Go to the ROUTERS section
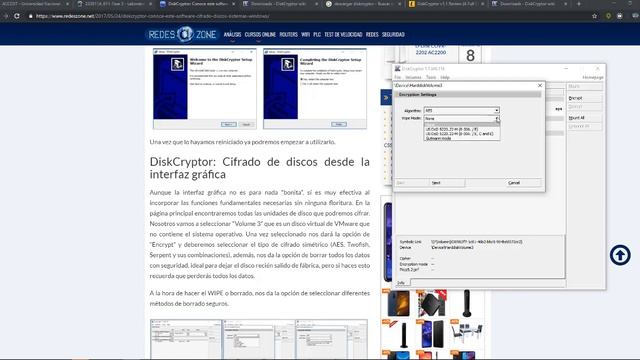The height and width of the screenshot is (360, 640). tap(289, 35)
